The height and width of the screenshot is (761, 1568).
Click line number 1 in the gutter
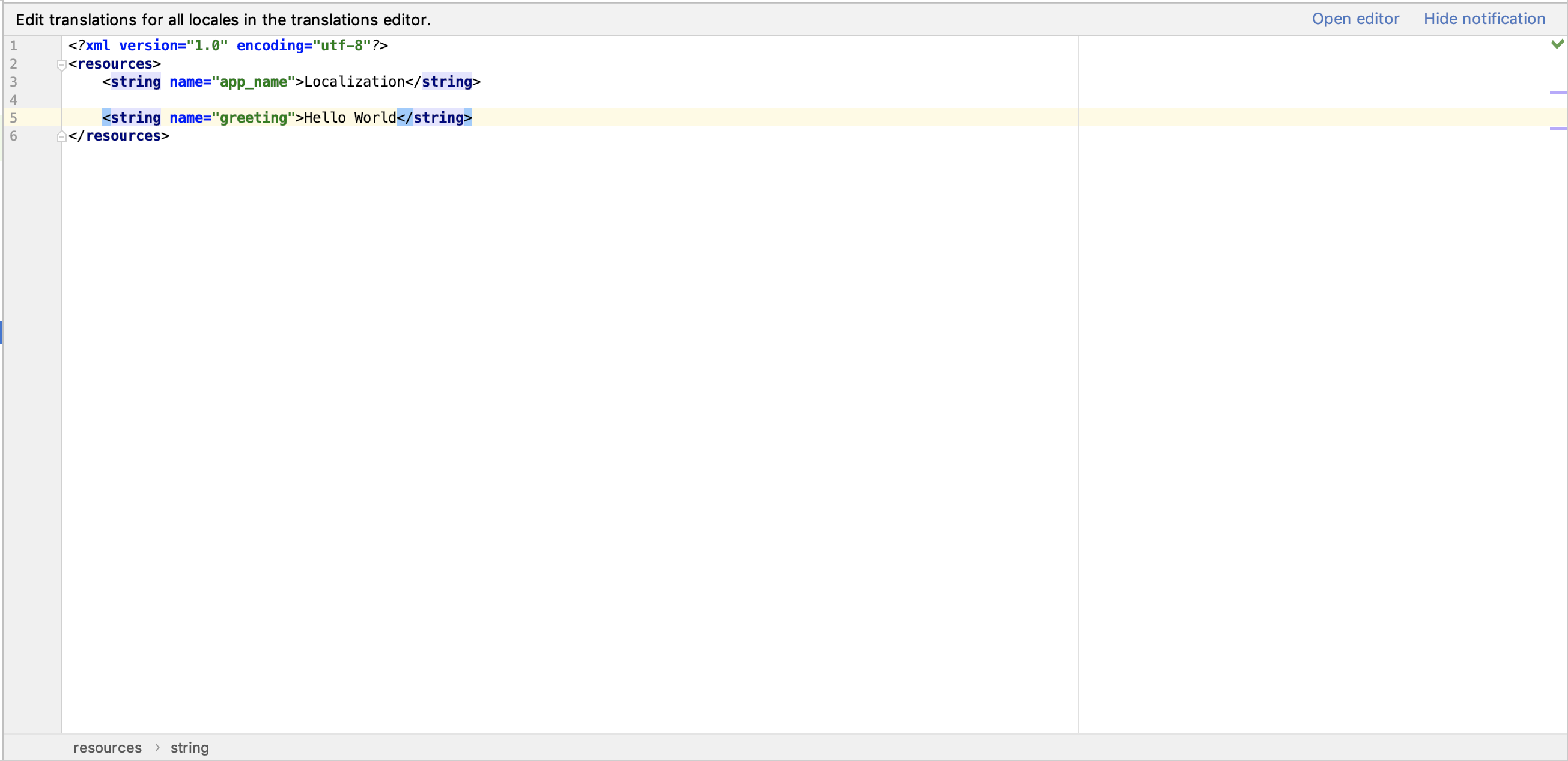pyautogui.click(x=13, y=46)
